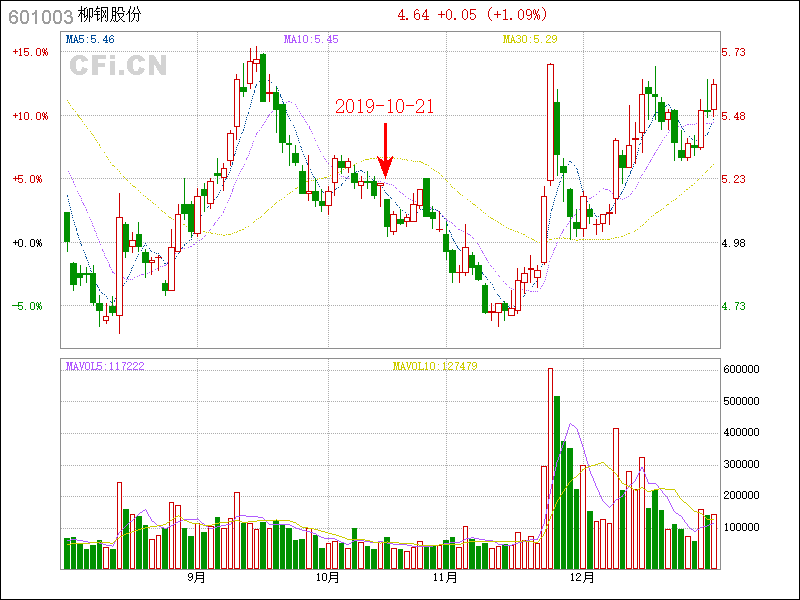Click the tall red limit-up candlestick reaching 5.73 area
Viewport: 800px width, 600px height.
pyautogui.click(x=551, y=122)
